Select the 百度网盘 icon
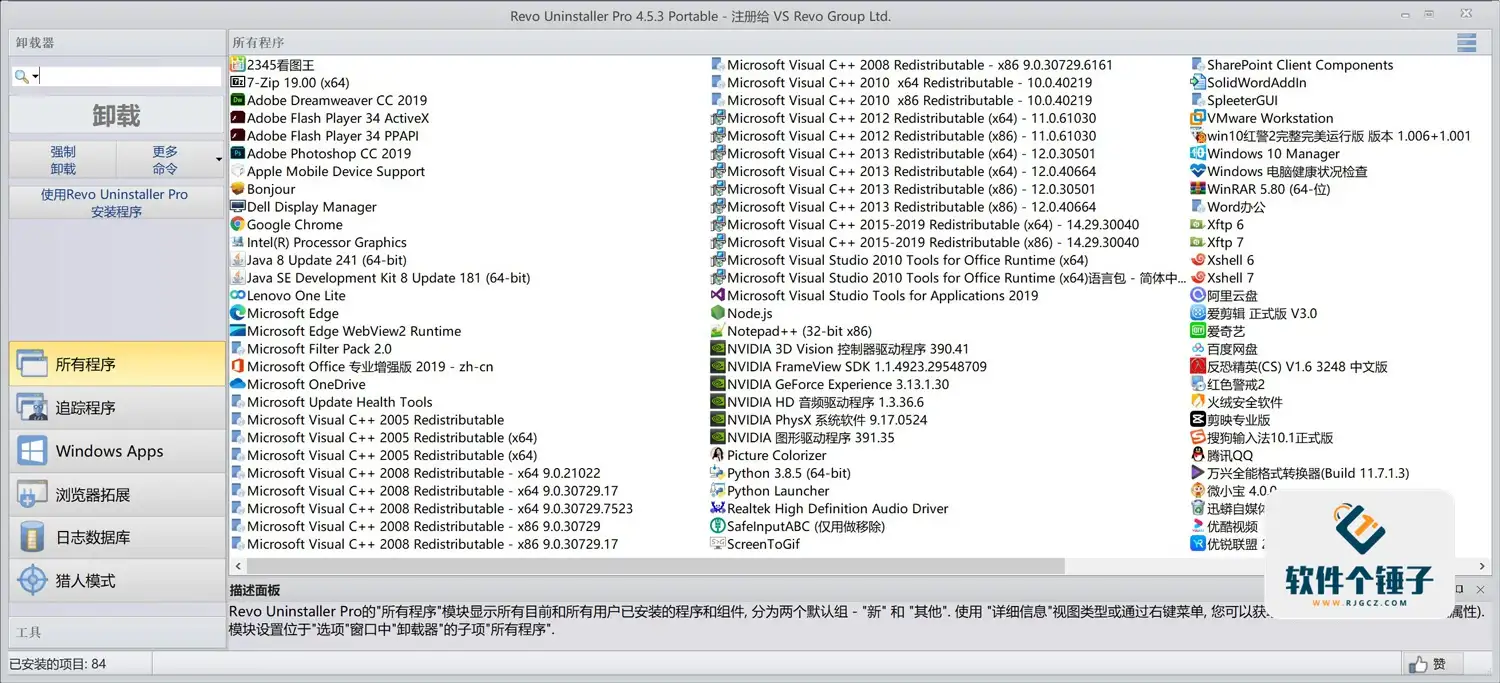The height and width of the screenshot is (683, 1500). 1198,349
